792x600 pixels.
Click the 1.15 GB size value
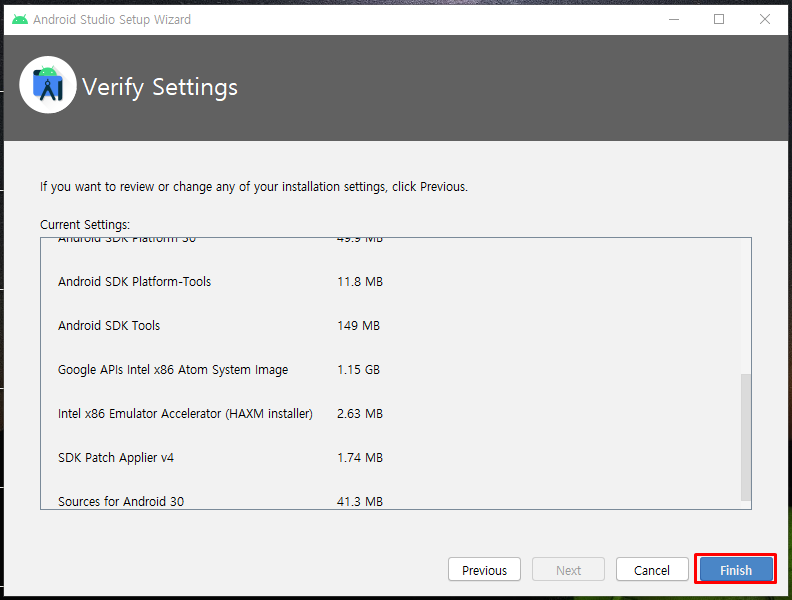tap(358, 370)
